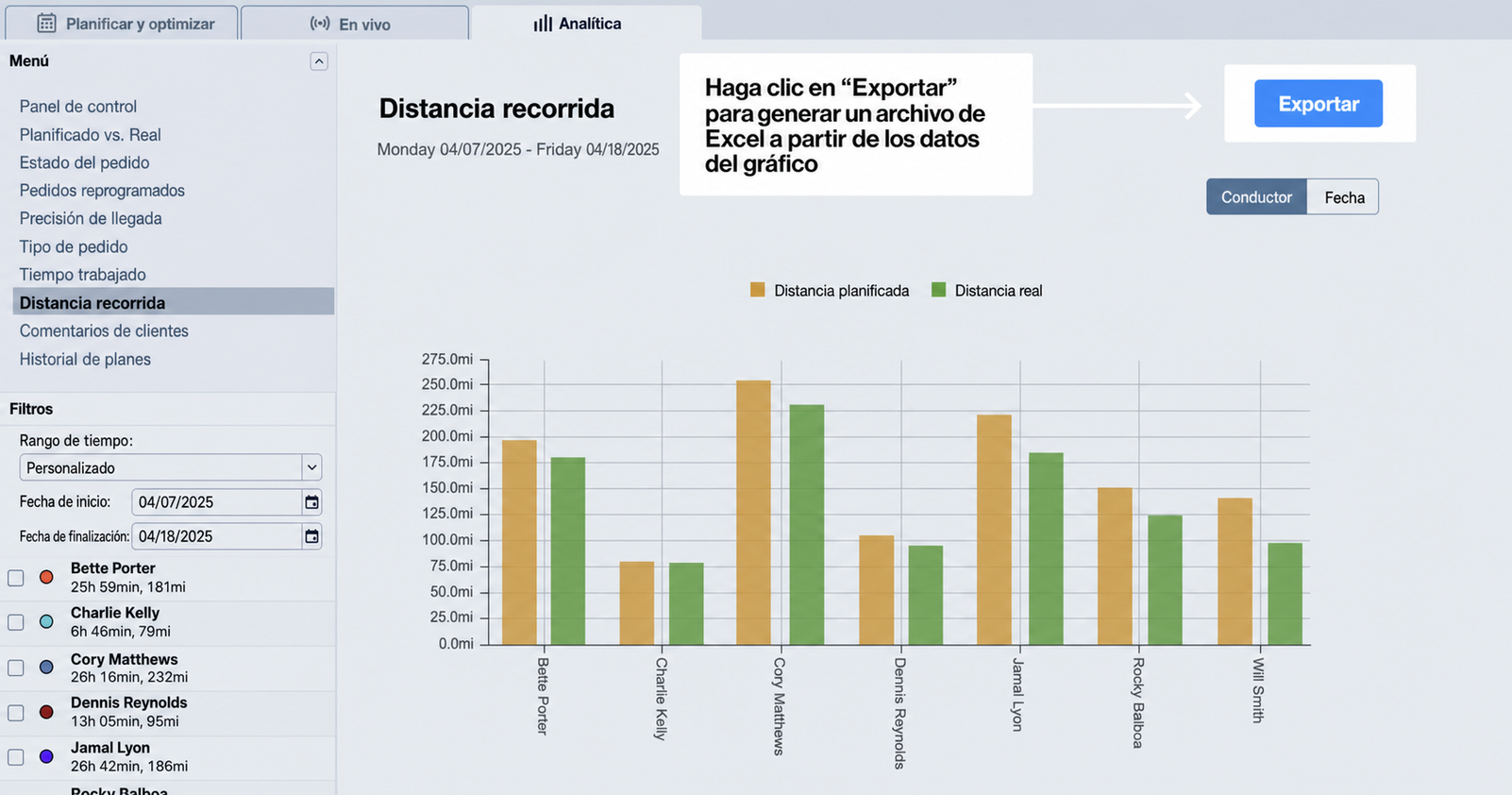
Task: Open Panel de control in the menu
Action: pyautogui.click(x=78, y=107)
